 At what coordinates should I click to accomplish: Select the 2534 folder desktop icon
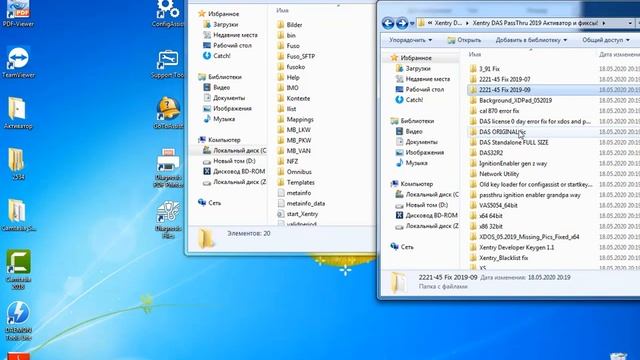(x=16, y=164)
